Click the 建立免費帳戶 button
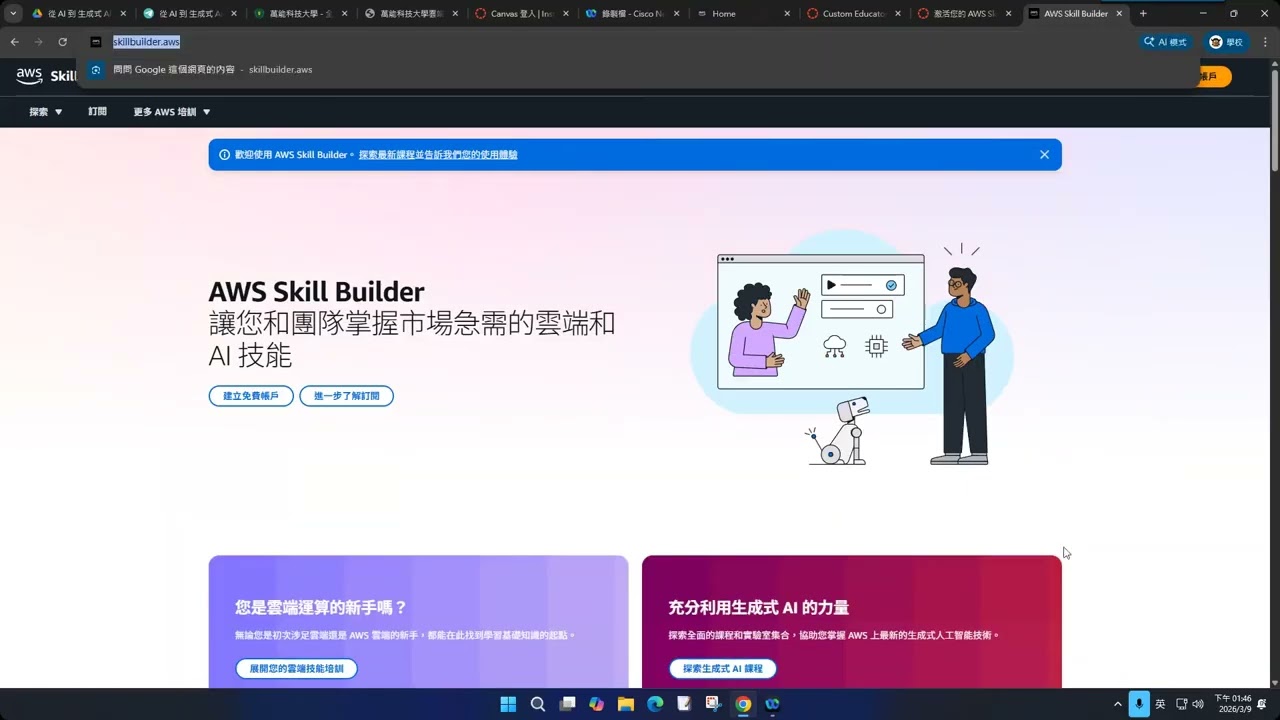The width and height of the screenshot is (1280, 720). click(x=251, y=396)
